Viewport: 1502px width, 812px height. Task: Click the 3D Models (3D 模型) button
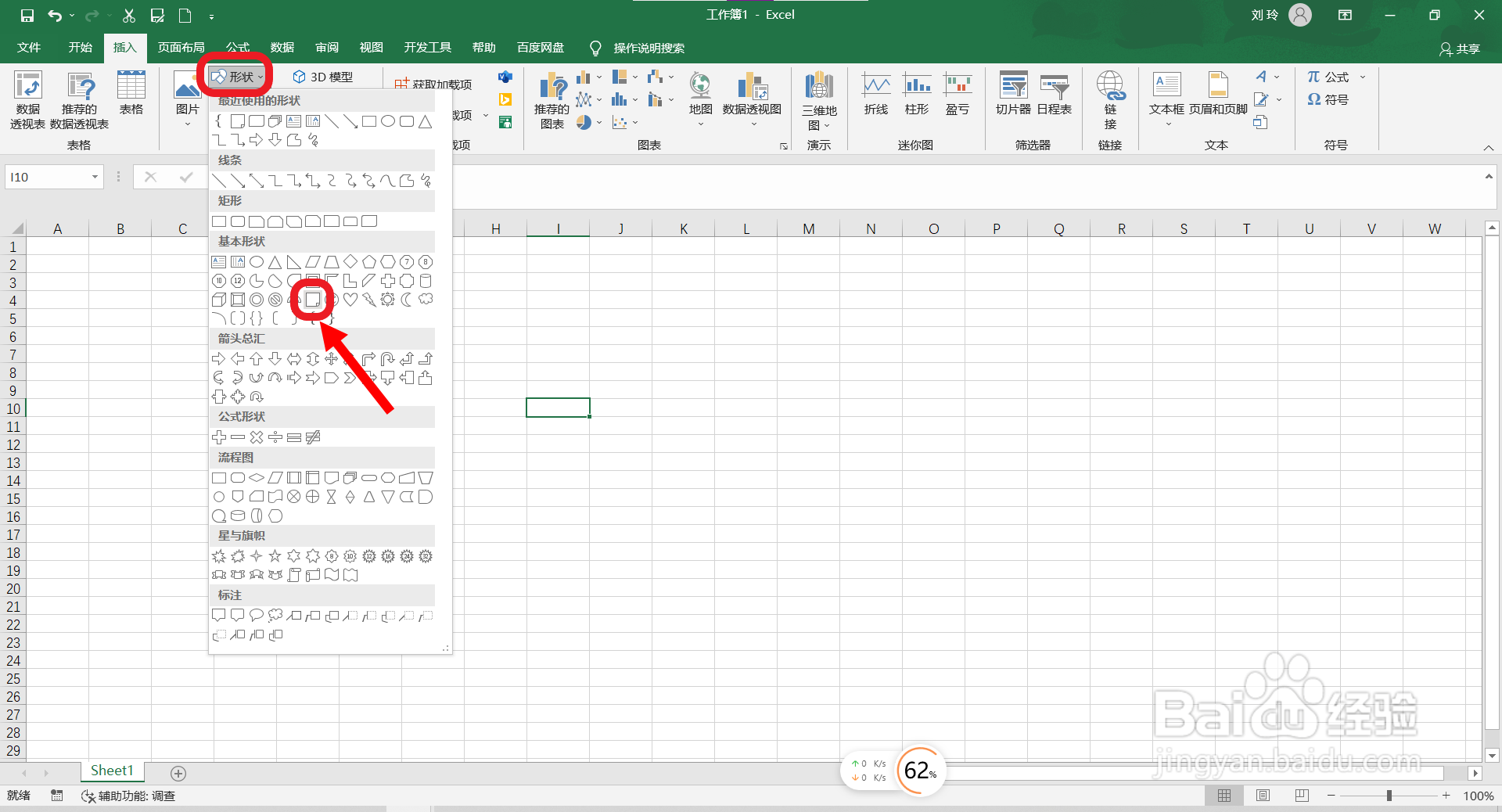click(323, 77)
